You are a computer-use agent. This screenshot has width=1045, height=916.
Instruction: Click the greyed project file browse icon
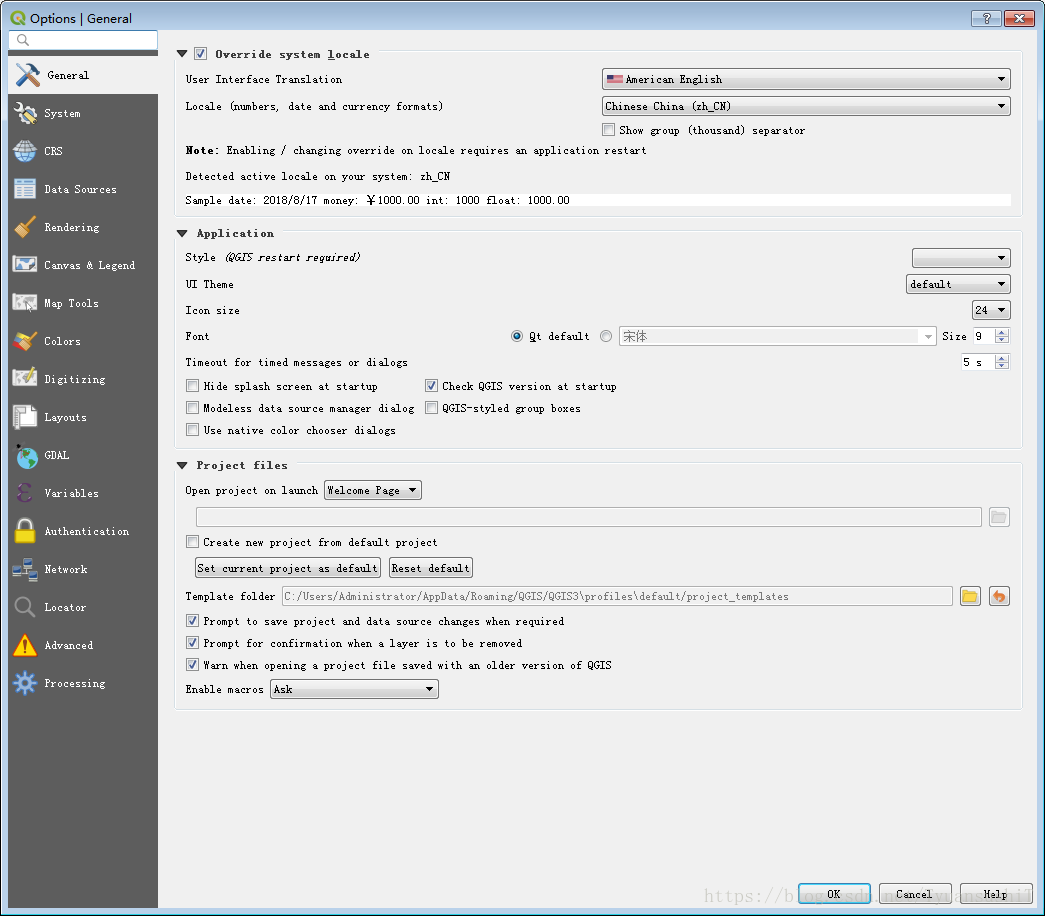pos(998,517)
